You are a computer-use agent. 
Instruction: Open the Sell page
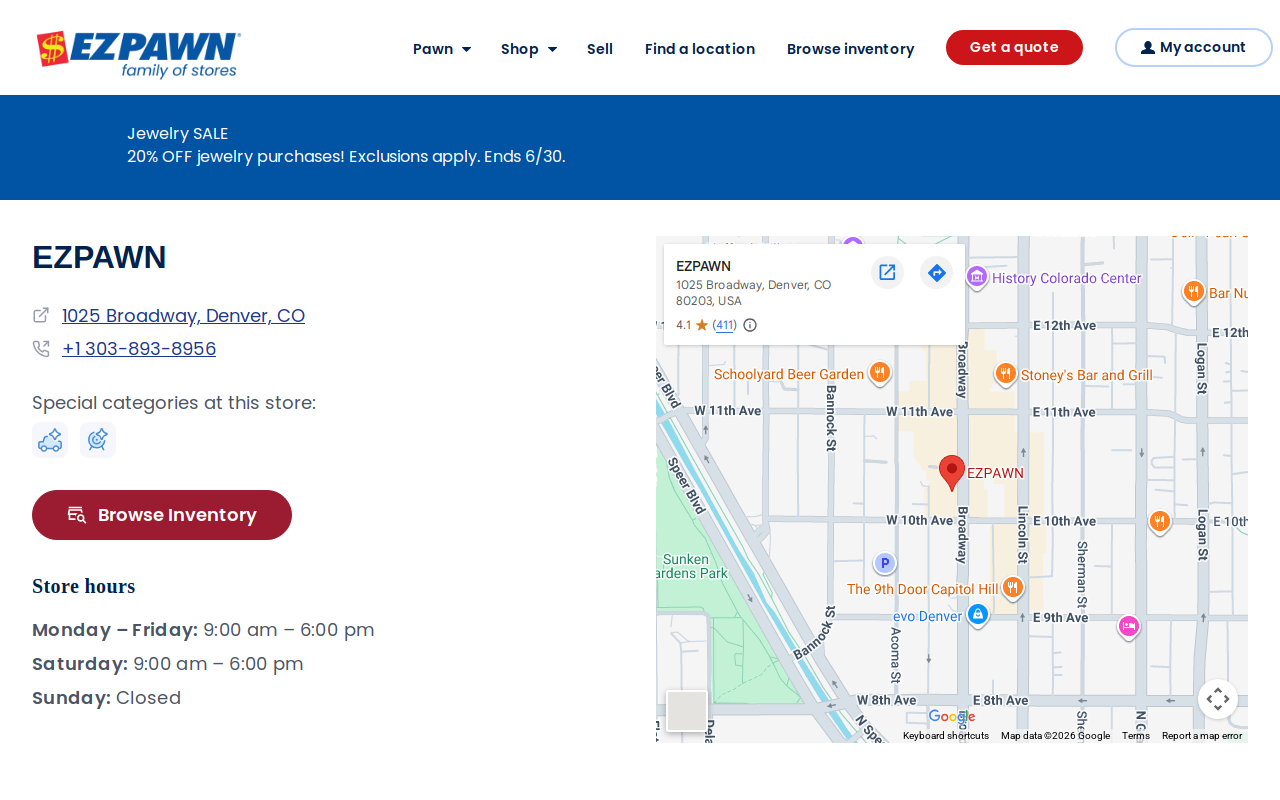(600, 49)
